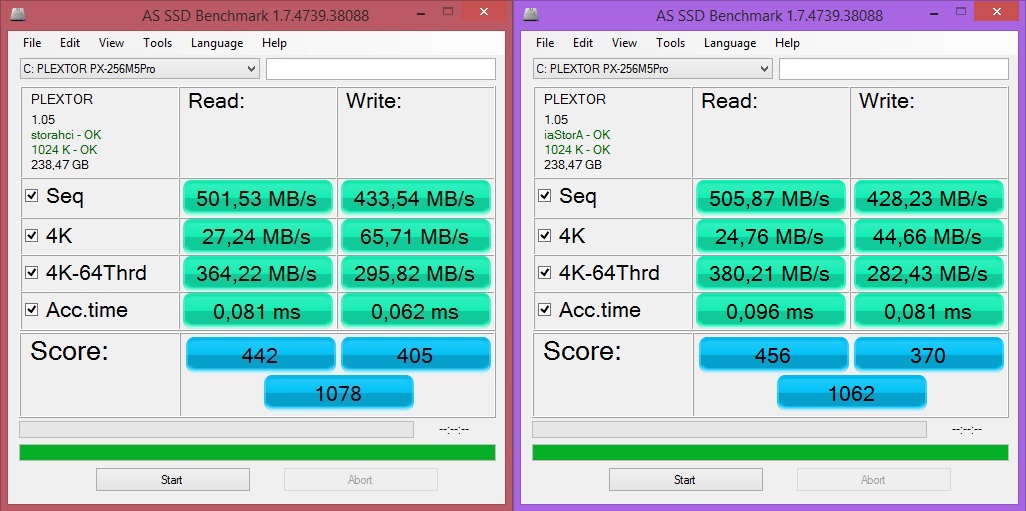Click the 24,76 MB/s 4K read result

tap(771, 236)
